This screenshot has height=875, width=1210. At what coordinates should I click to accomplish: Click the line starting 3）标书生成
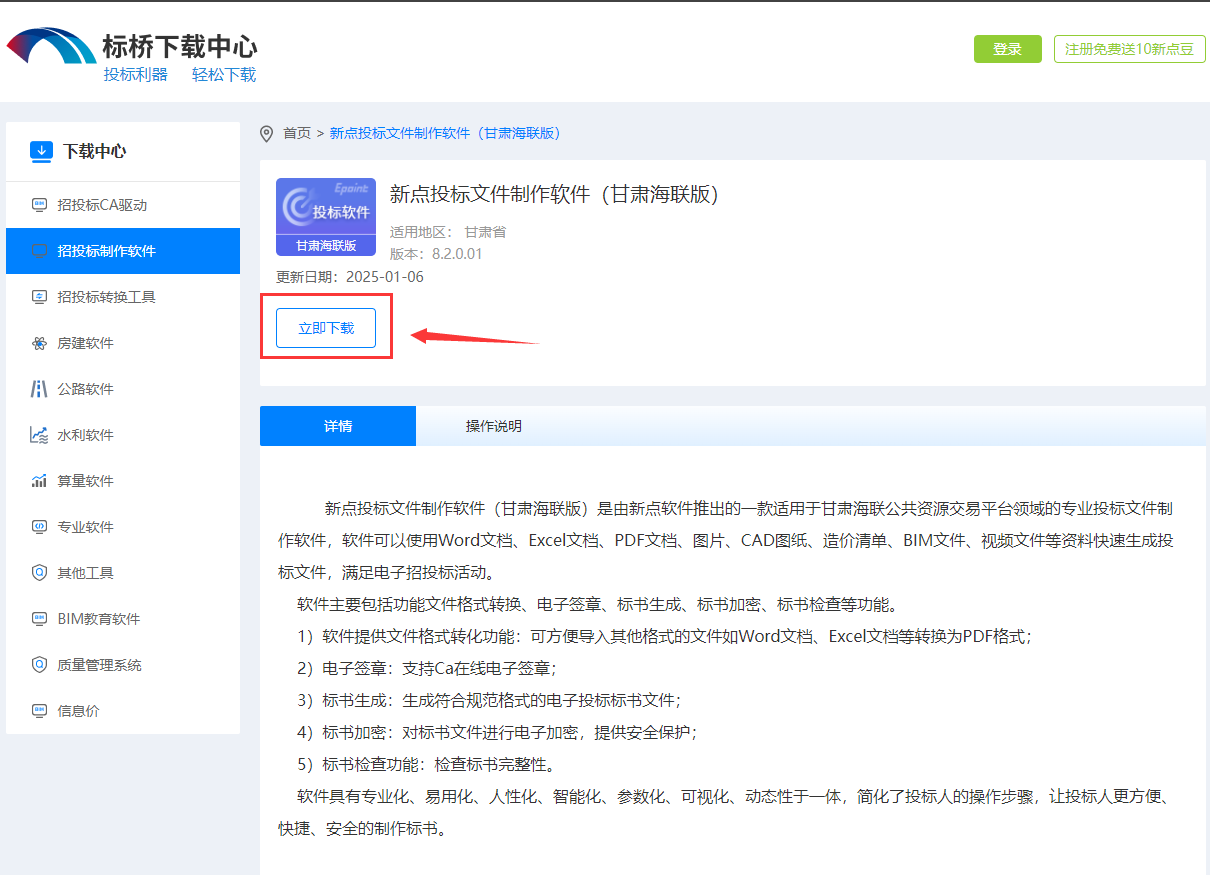[x=489, y=701]
